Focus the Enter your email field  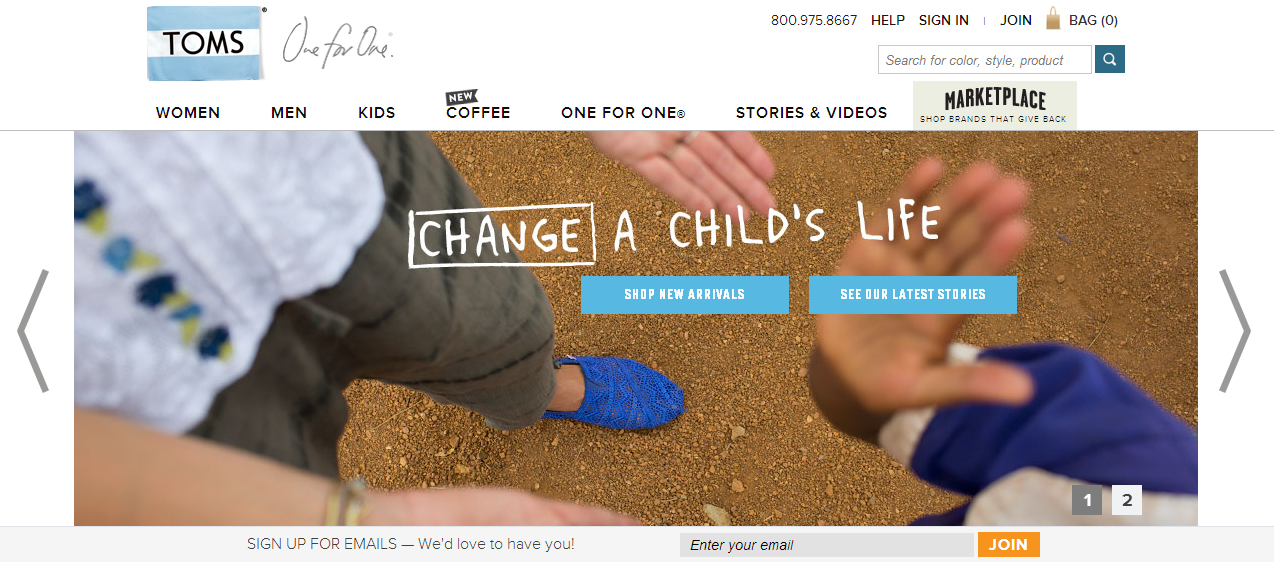point(827,545)
